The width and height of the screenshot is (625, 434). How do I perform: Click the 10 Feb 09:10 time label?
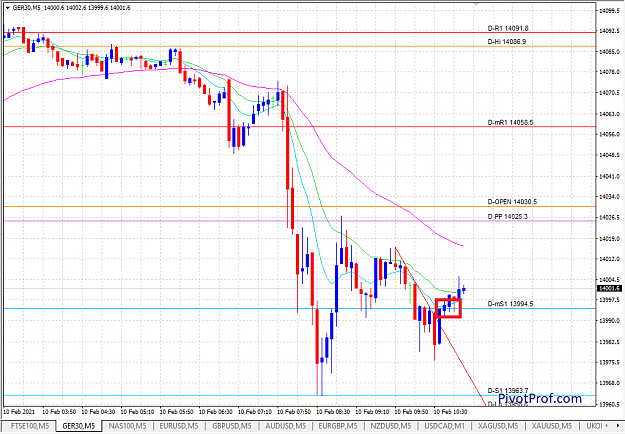click(373, 411)
